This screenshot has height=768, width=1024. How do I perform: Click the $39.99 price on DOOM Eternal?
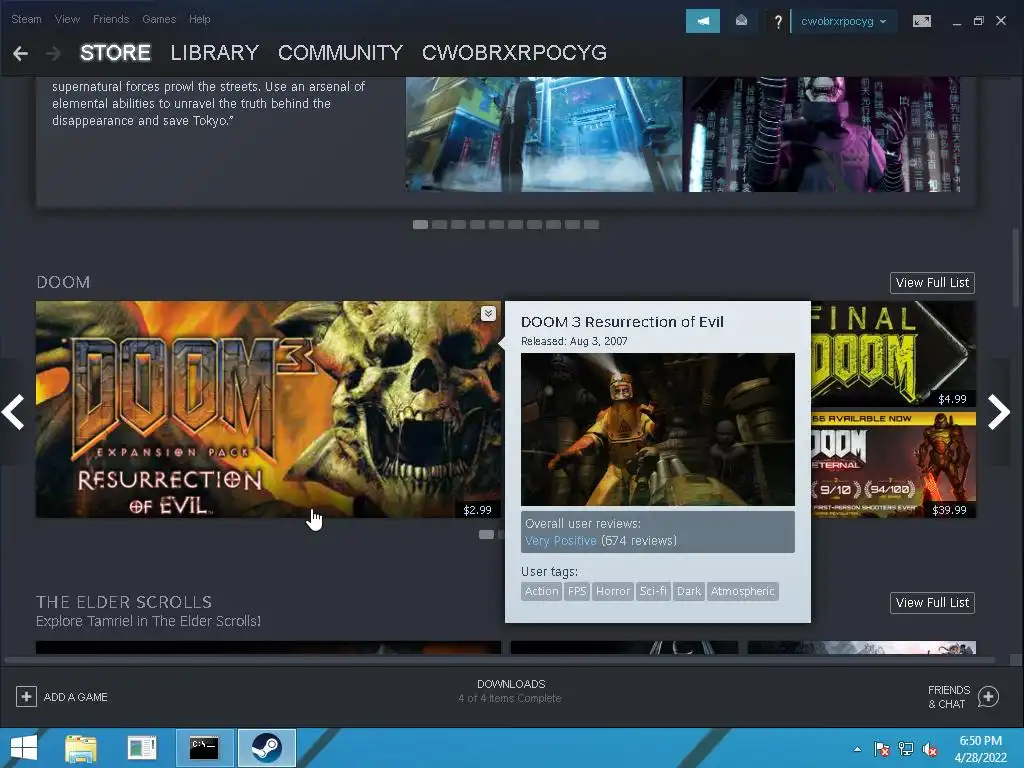(950, 510)
